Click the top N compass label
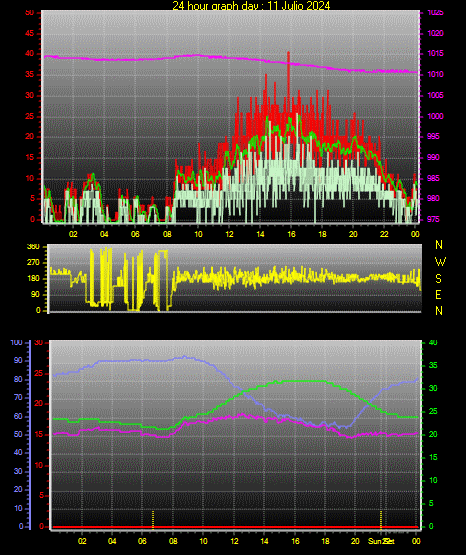Viewport: 466px width, 555px height. (439, 245)
